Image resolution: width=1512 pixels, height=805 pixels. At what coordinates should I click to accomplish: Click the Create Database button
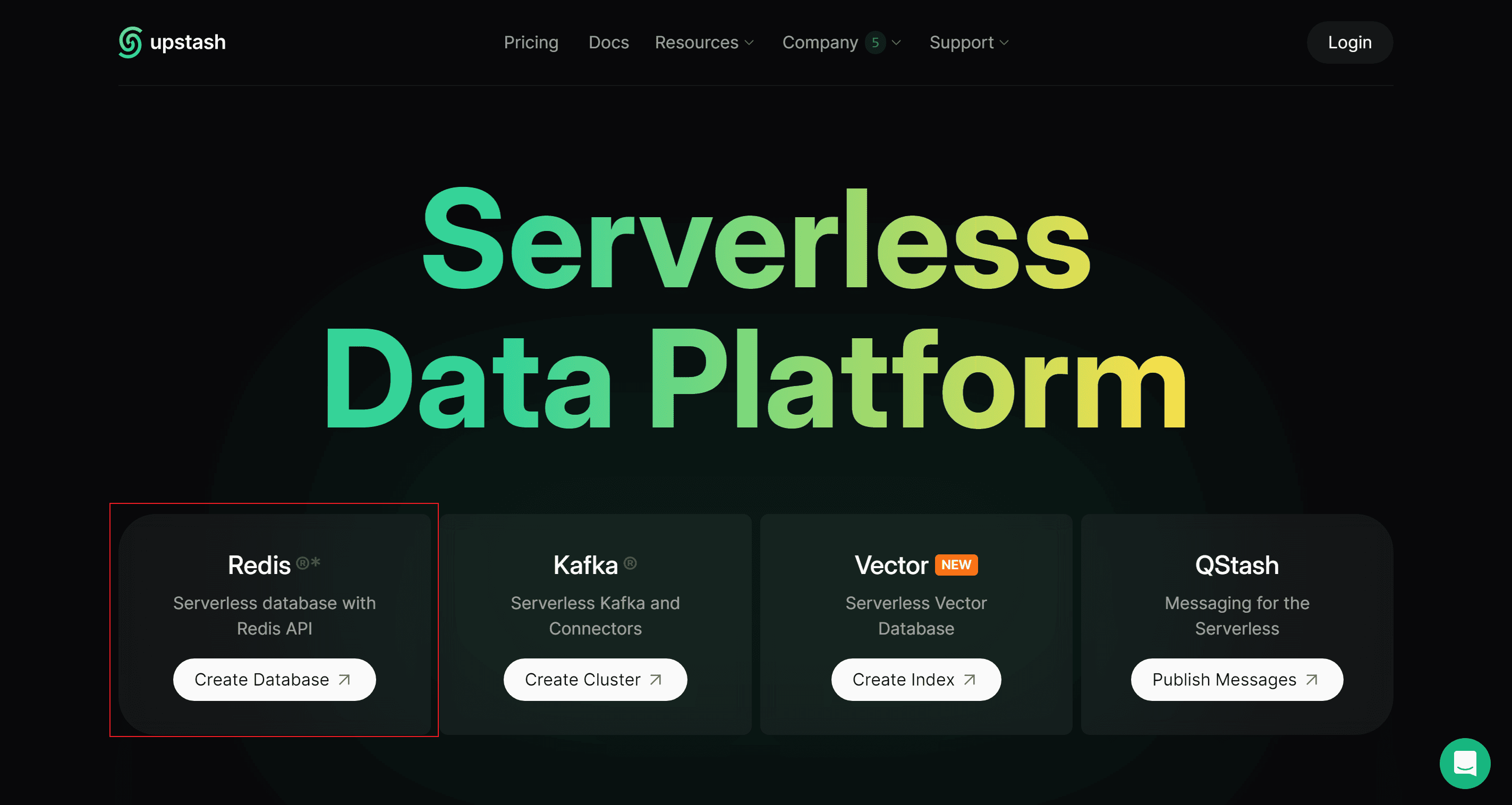click(274, 680)
